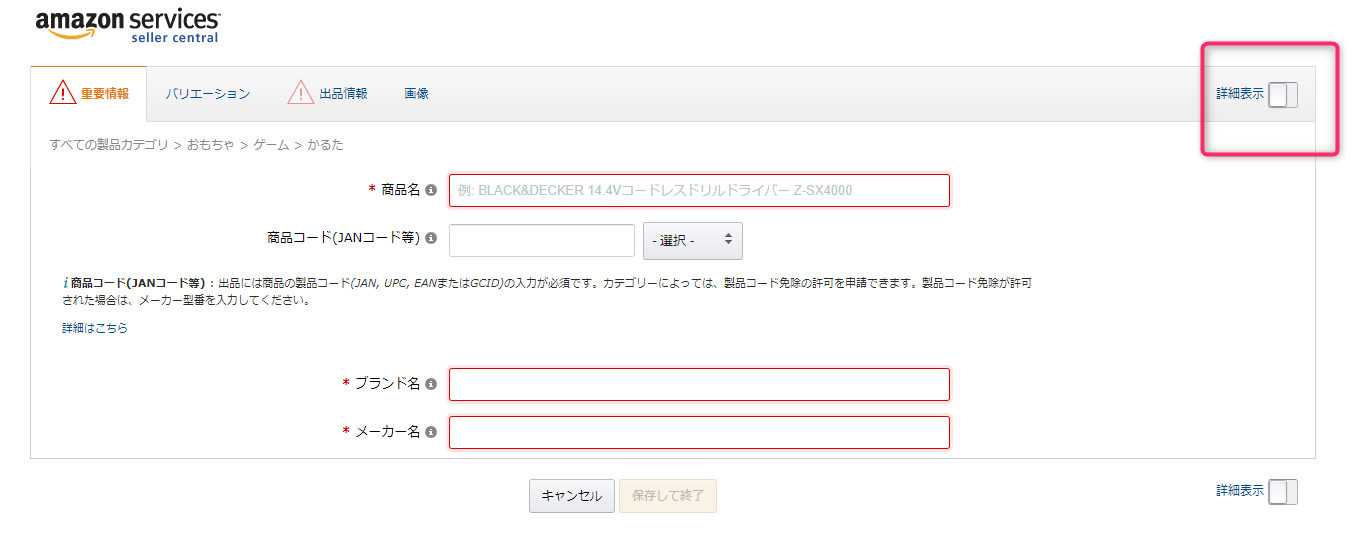Screen dimensions: 1367x533
Task: Click info icon next to ブランド名
Action: pos(431,384)
